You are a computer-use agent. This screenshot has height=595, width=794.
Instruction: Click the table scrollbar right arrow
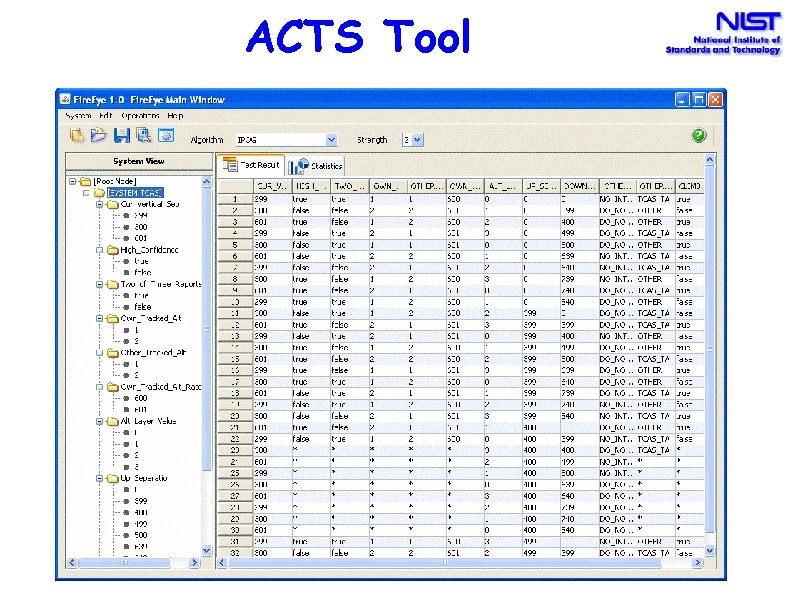(x=698, y=563)
